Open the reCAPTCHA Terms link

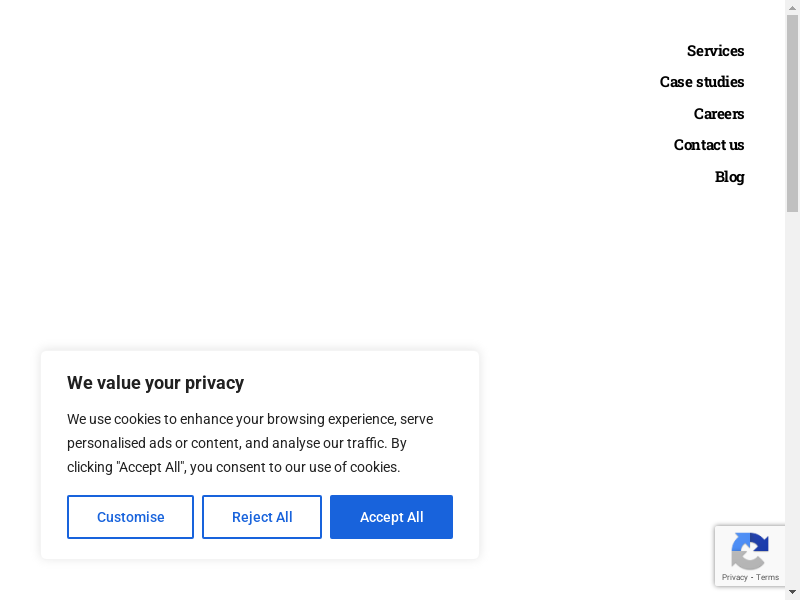pyautogui.click(x=768, y=577)
